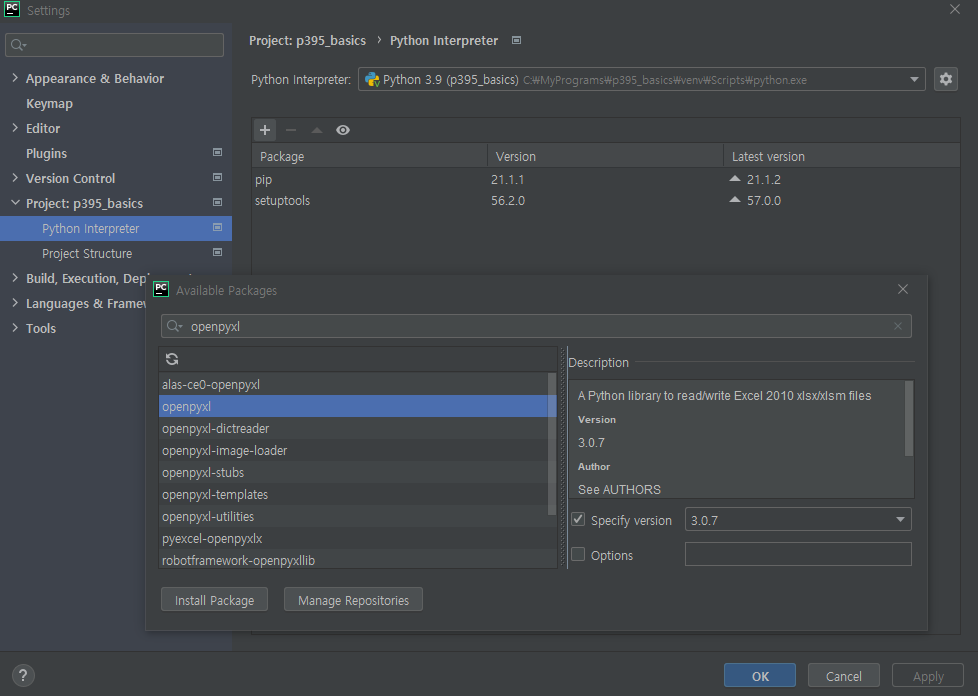Click the Cancel button
978x696 pixels.
(843, 675)
